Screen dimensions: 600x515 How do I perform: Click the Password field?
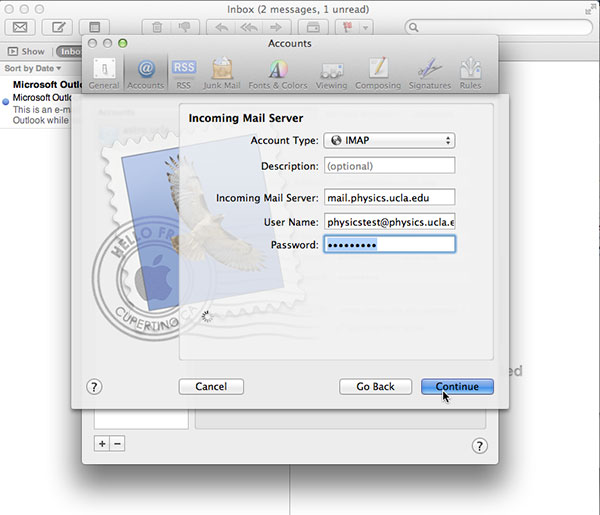390,244
